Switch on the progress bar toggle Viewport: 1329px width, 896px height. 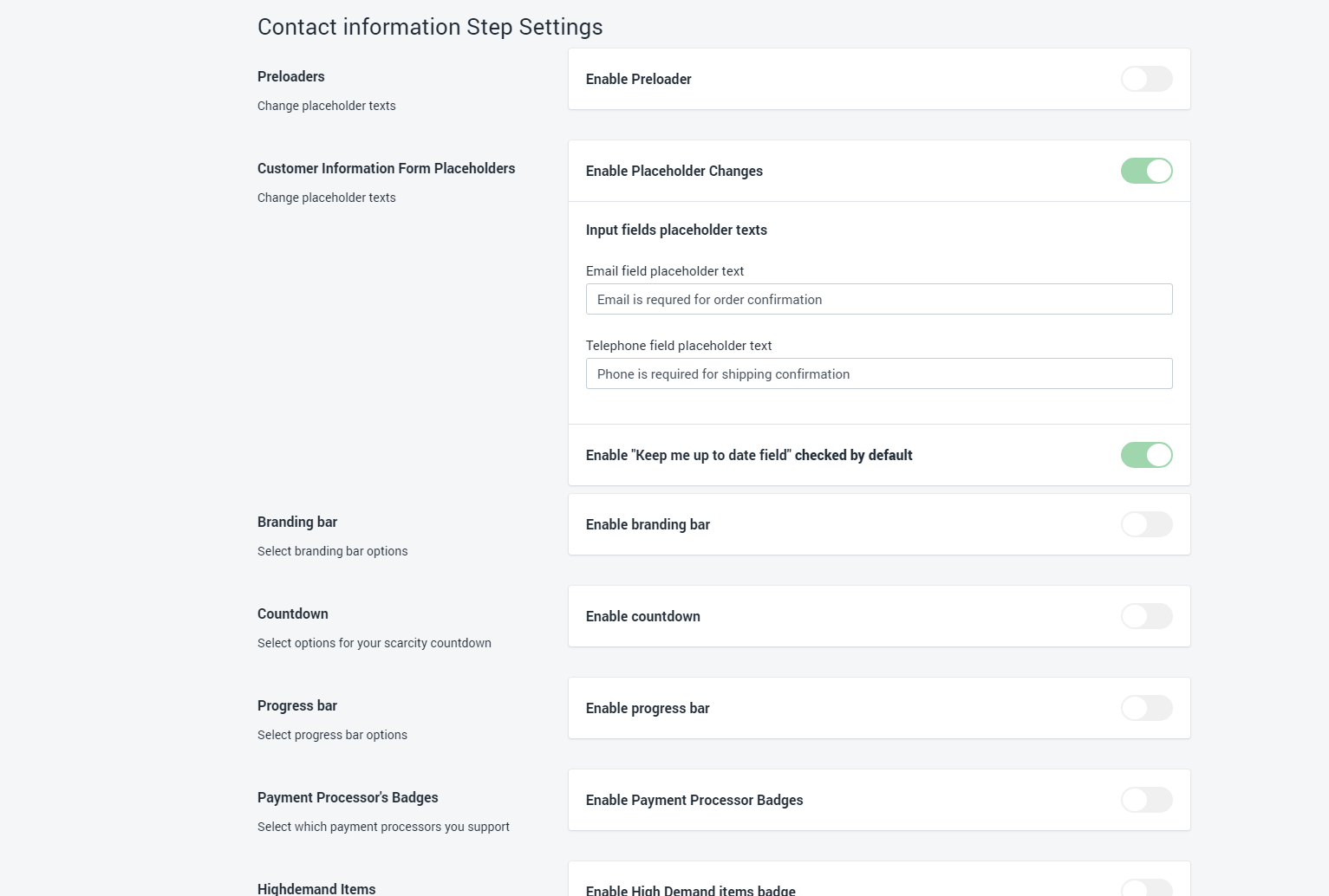pos(1146,708)
